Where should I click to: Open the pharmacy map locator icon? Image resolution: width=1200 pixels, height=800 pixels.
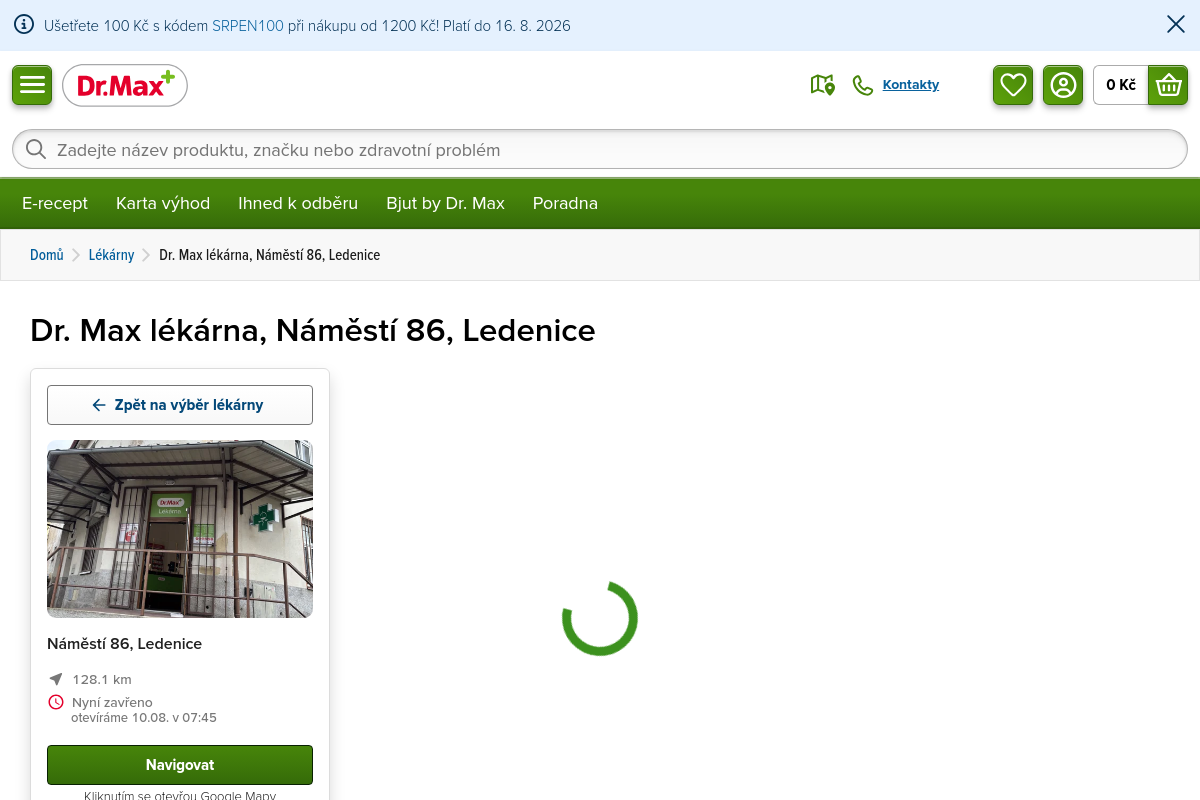pyautogui.click(x=822, y=85)
